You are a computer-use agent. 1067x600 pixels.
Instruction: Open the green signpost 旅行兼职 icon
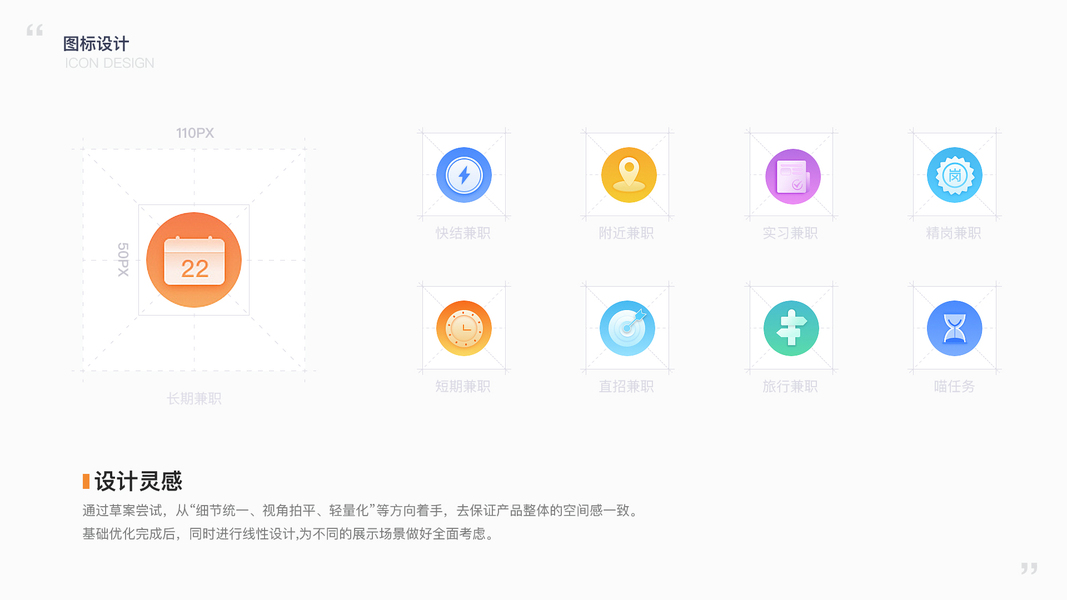coord(791,328)
